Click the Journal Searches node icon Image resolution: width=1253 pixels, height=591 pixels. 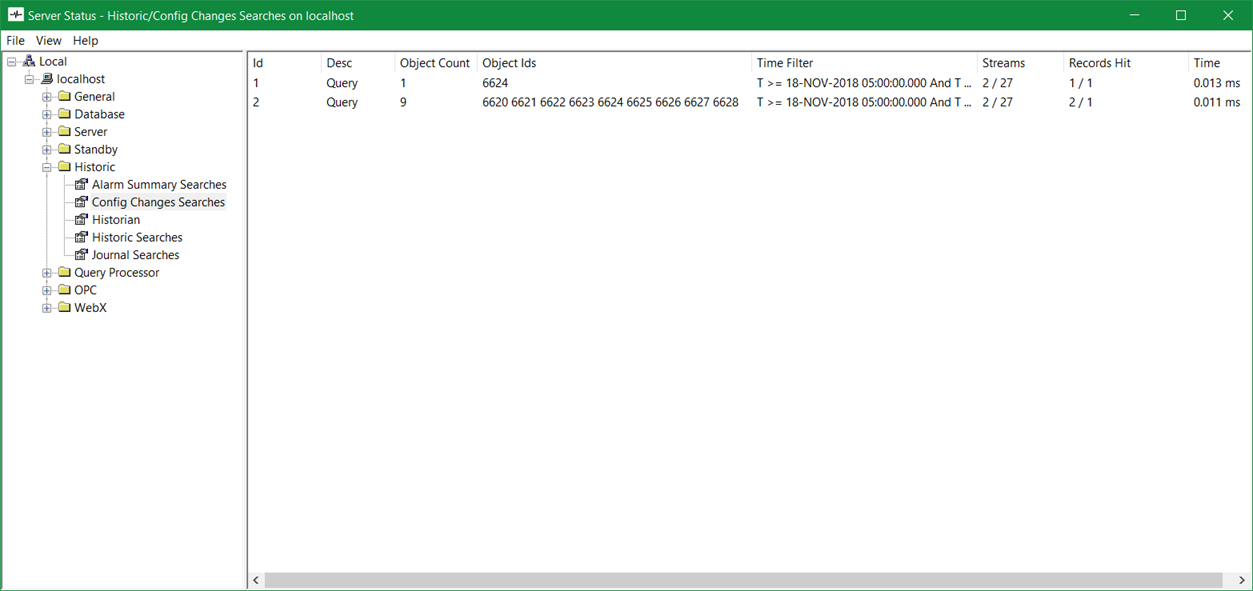pyautogui.click(x=82, y=255)
